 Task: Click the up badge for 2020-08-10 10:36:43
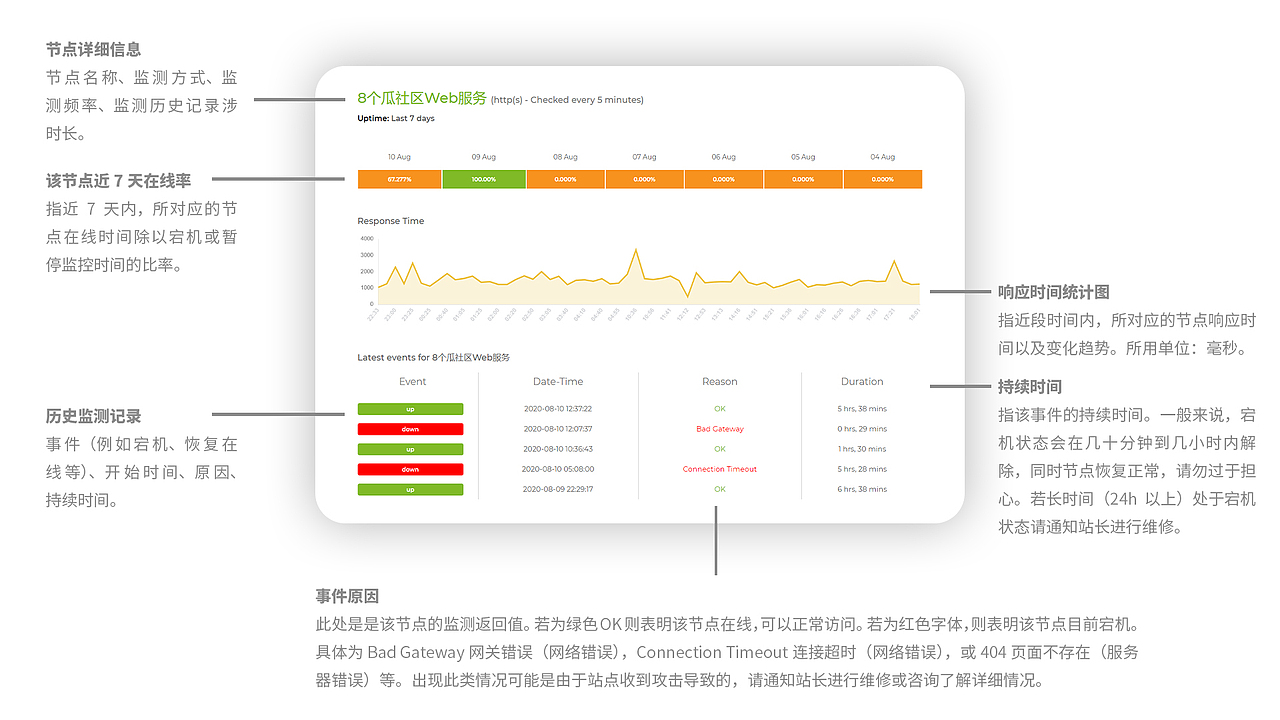point(410,449)
